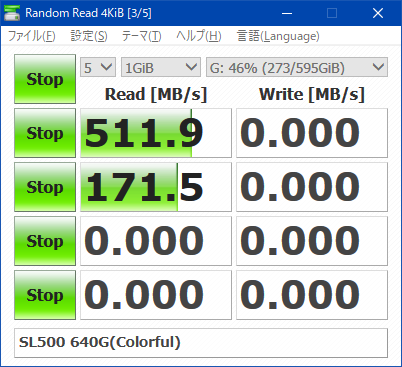Viewport: 402px width, 367px height.
Task: Click the CrystalDiskMark app icon in title bar
Action: click(x=12, y=13)
